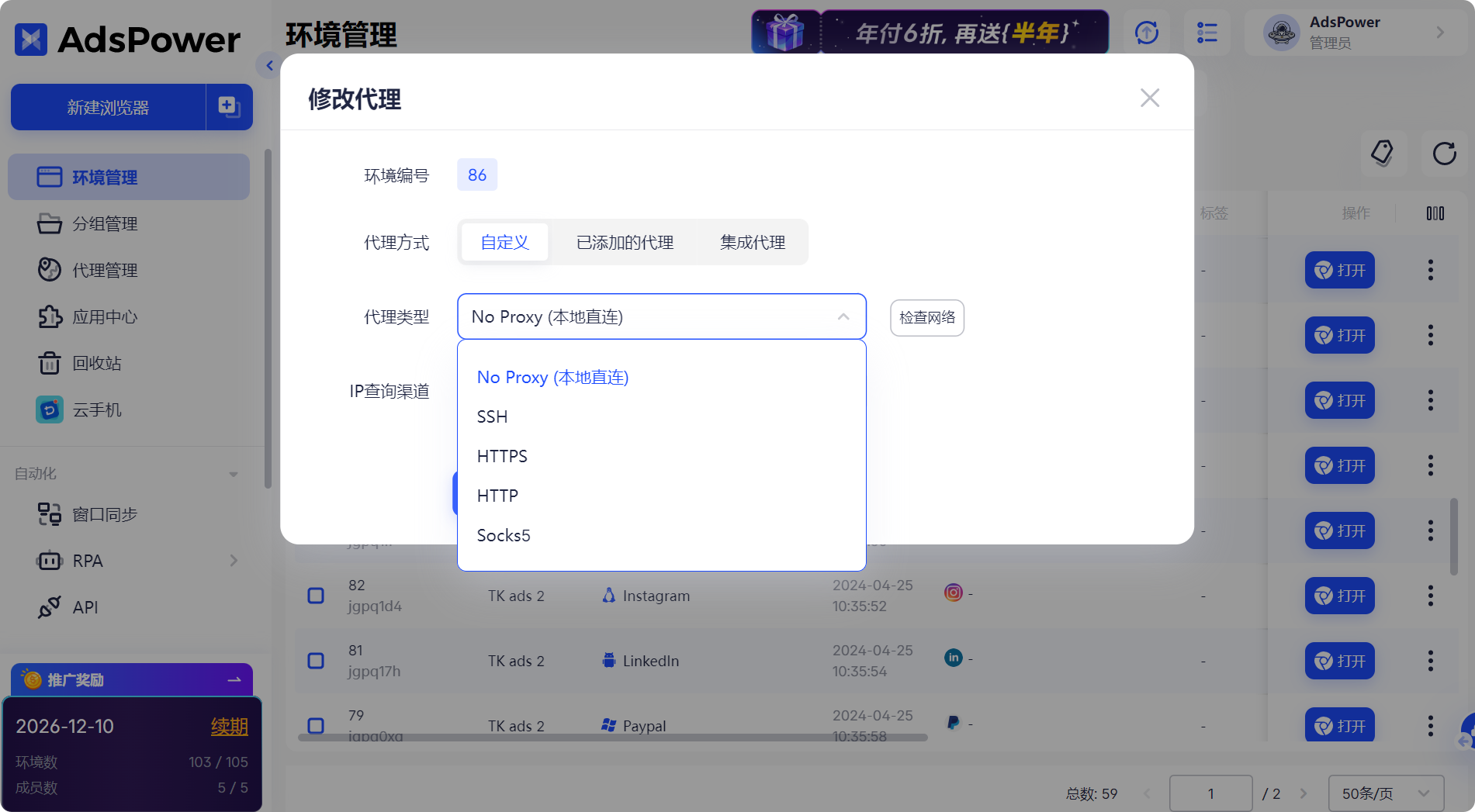Open the 回收站 recycle bin
1475x812 pixels.
tap(96, 363)
